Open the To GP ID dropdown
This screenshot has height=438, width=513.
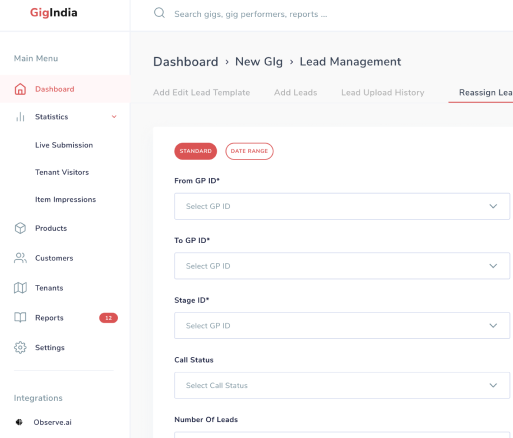(x=342, y=266)
